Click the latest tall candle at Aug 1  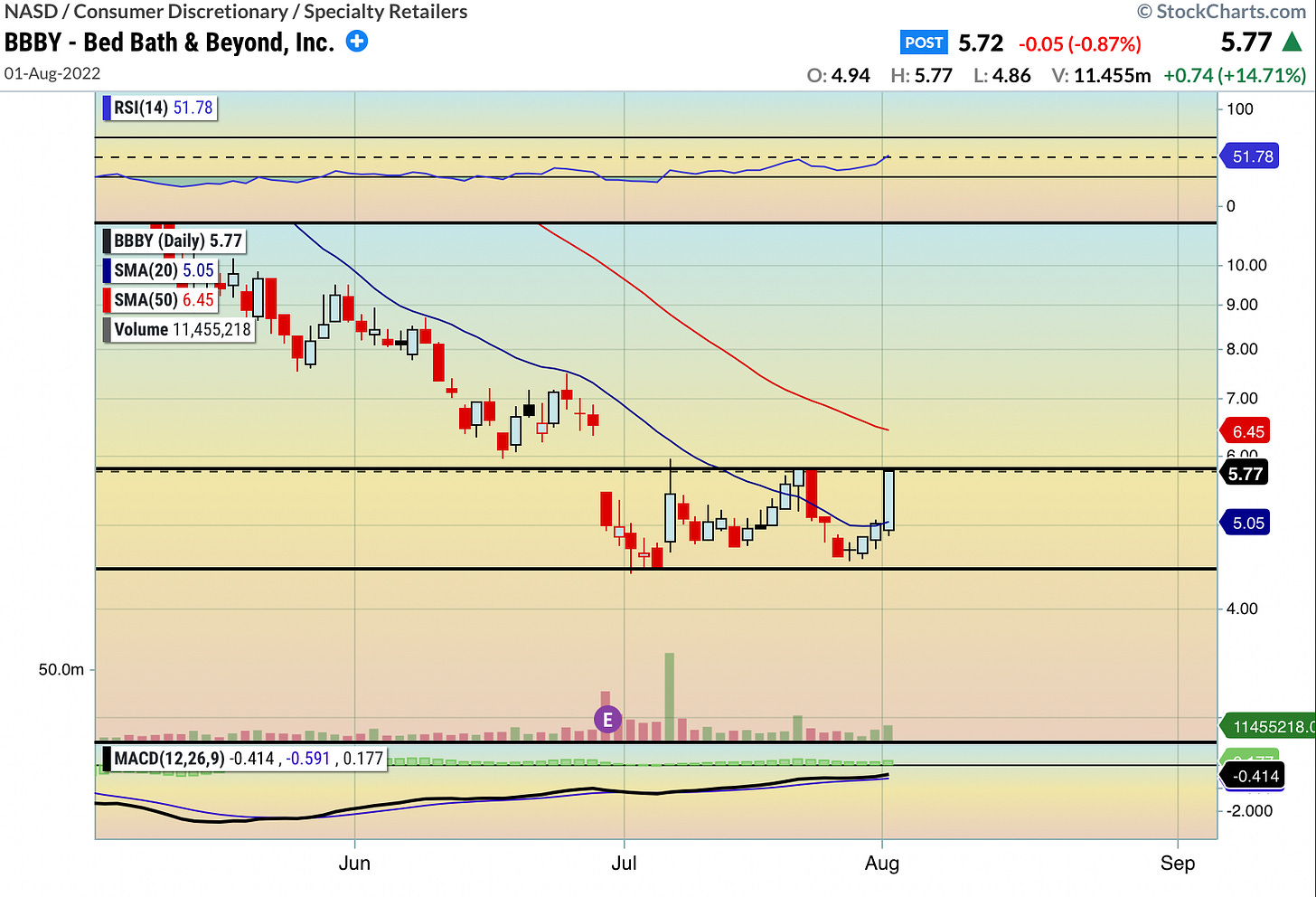click(889, 500)
